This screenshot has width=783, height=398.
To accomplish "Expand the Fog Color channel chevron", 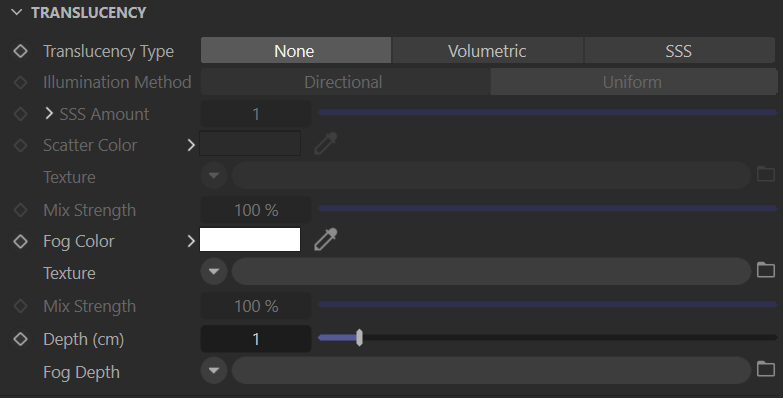I will click(191, 241).
